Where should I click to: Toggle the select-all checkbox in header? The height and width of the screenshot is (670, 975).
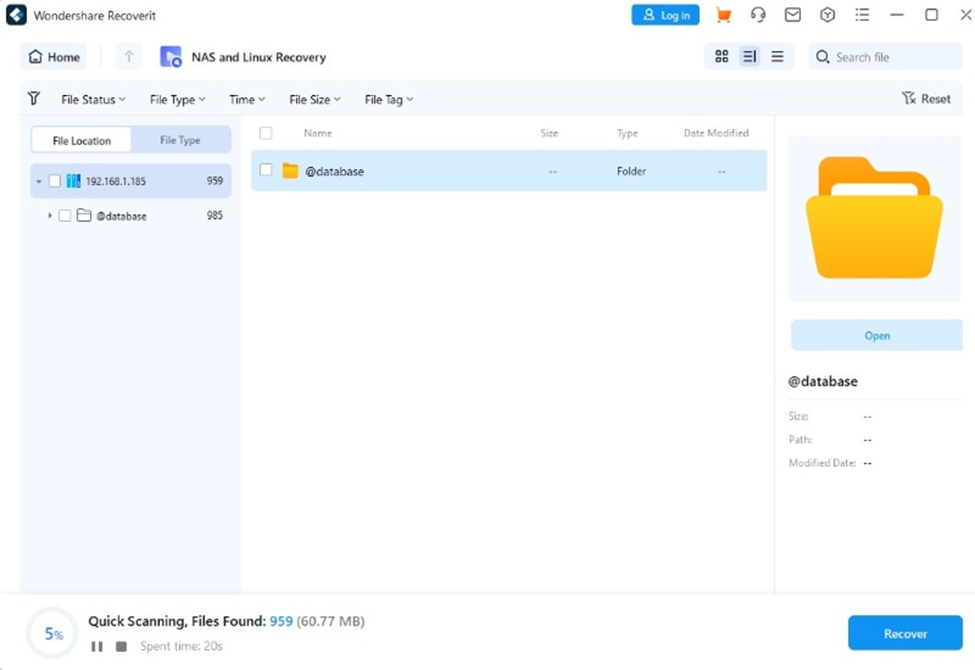(266, 133)
